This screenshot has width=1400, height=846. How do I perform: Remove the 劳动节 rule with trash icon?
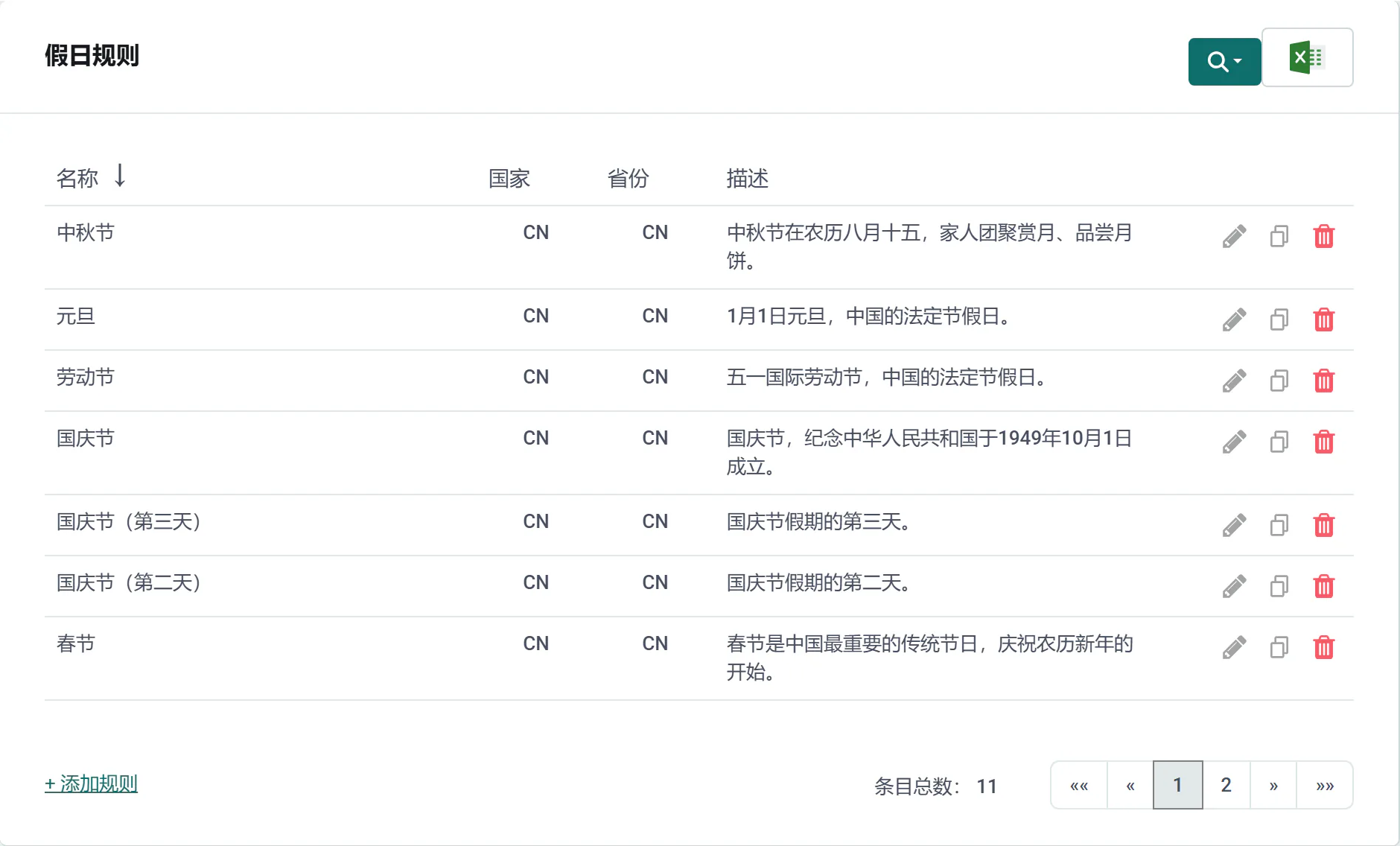[x=1324, y=381]
